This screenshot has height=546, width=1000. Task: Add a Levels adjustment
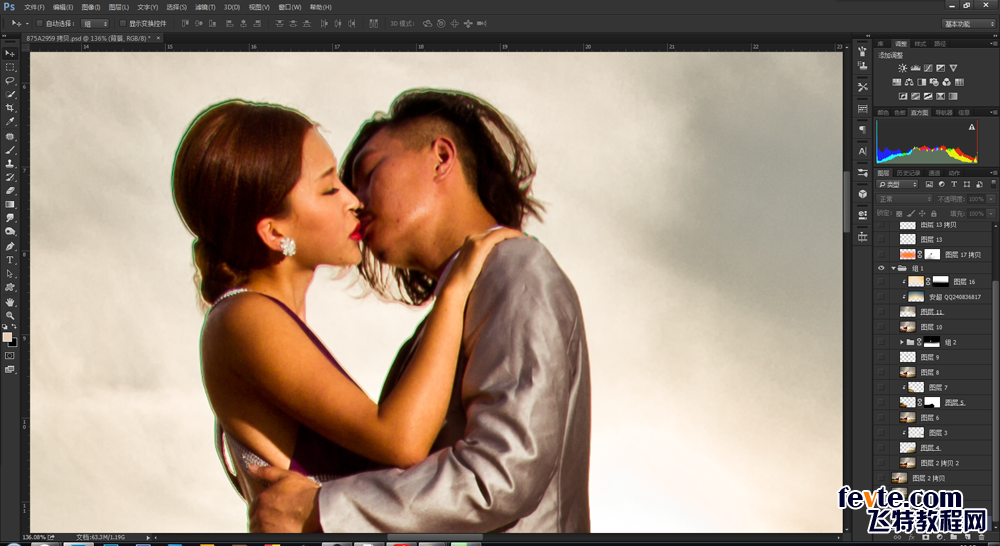coord(915,68)
